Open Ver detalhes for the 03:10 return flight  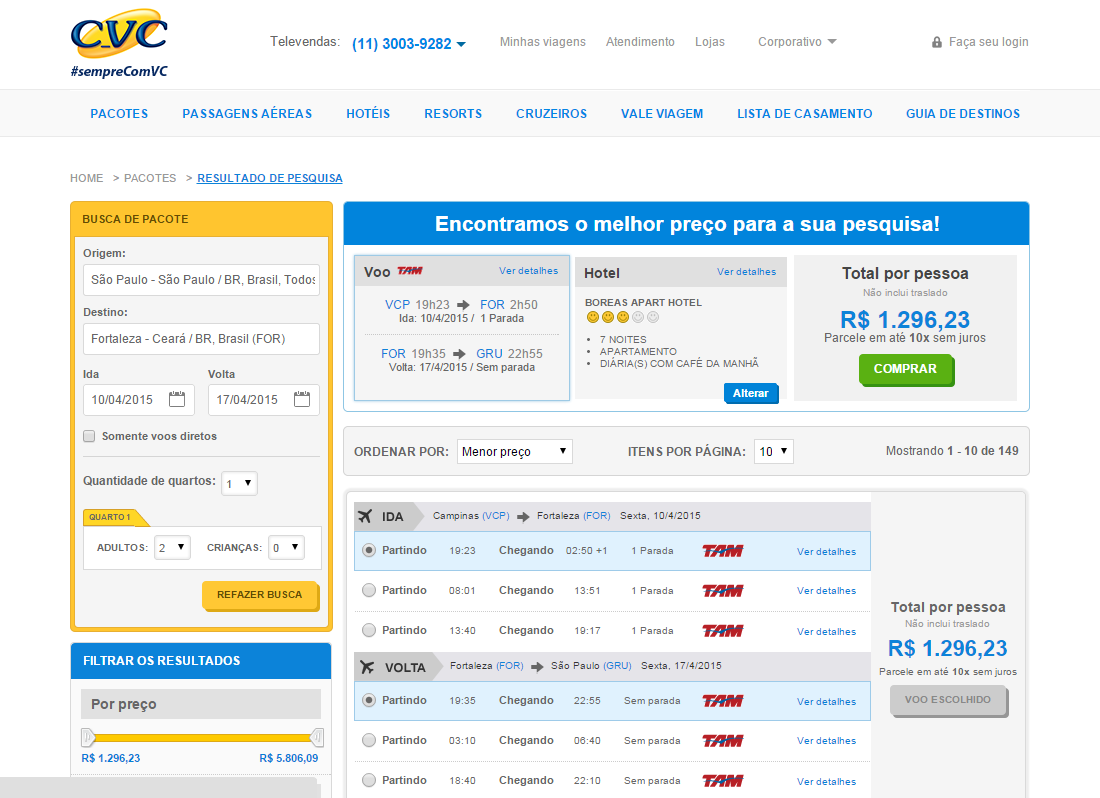(826, 741)
